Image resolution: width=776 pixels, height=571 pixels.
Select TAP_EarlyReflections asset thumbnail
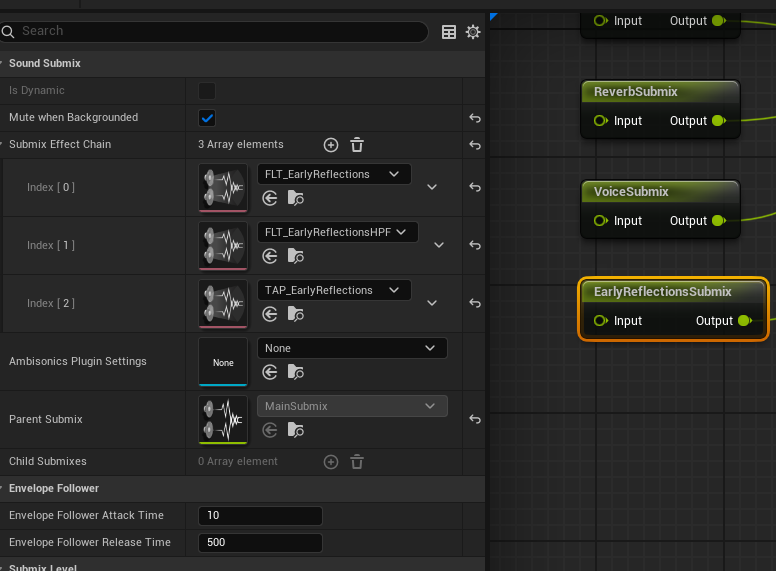(223, 303)
